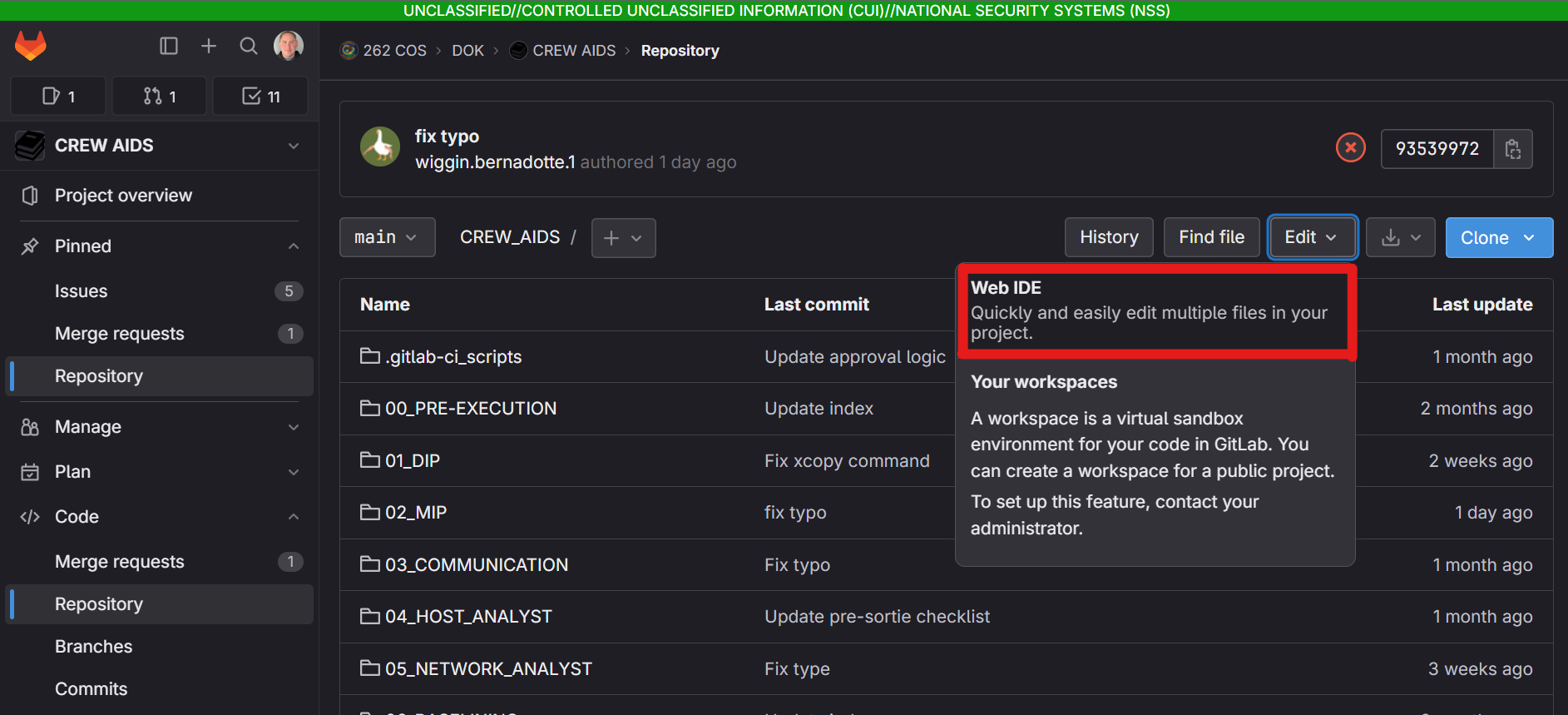
Task: Toggle the sidebar collapse icon
Action: click(169, 46)
